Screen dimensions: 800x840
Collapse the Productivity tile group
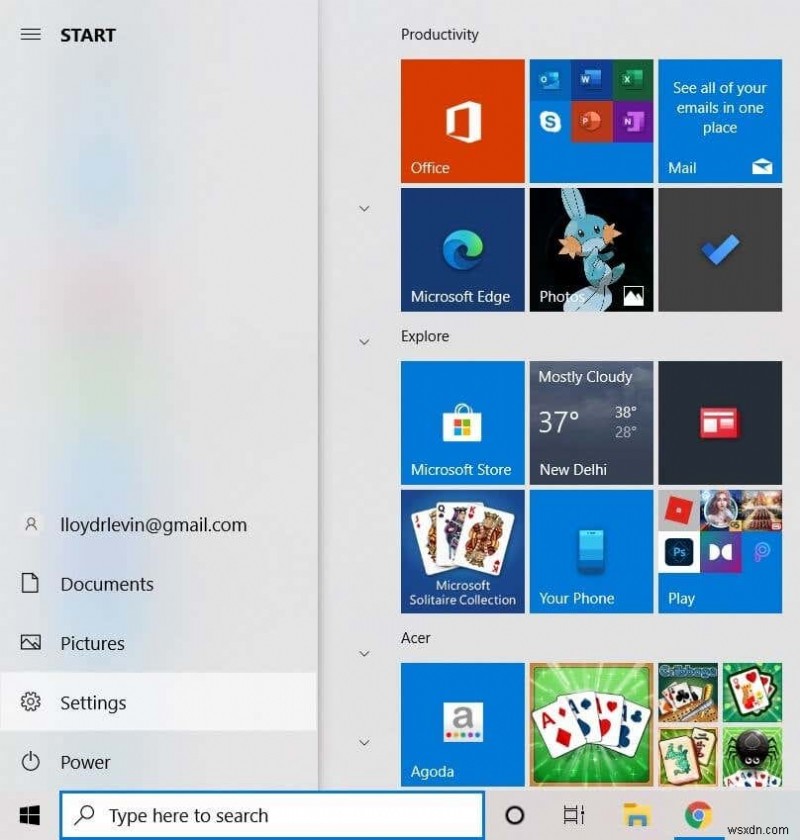click(364, 207)
